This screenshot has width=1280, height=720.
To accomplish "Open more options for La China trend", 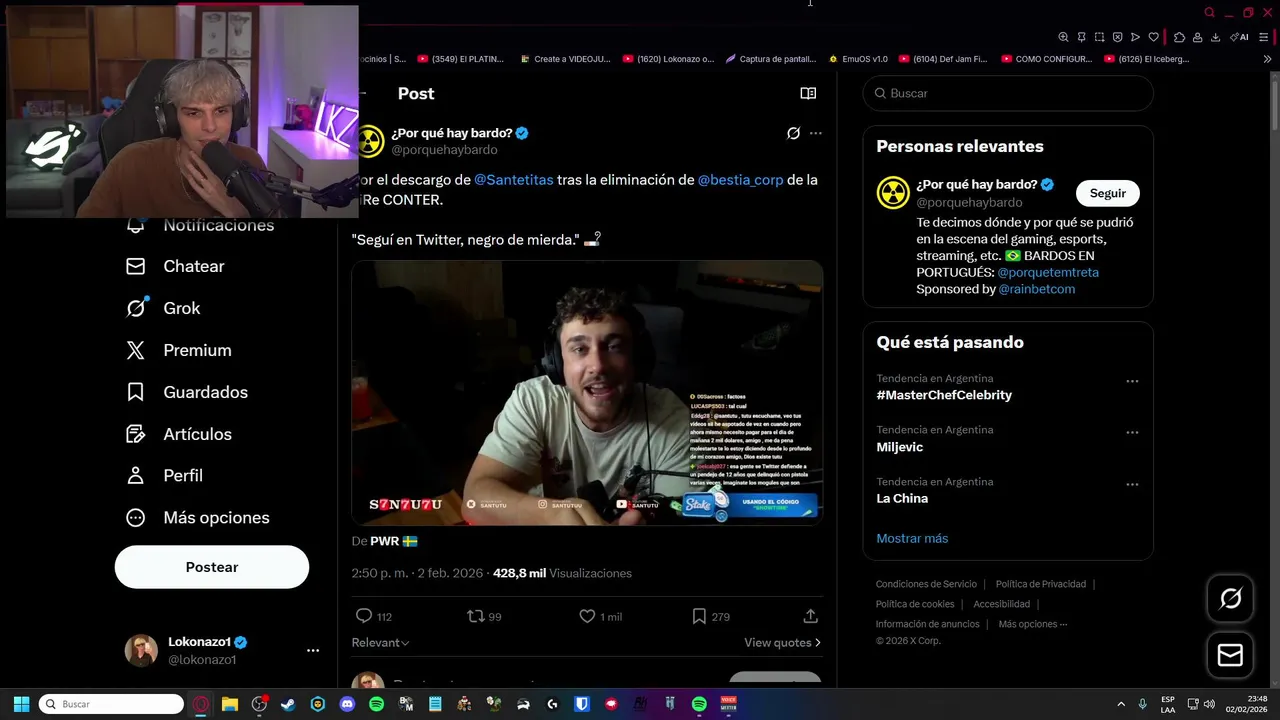I will [1132, 484].
